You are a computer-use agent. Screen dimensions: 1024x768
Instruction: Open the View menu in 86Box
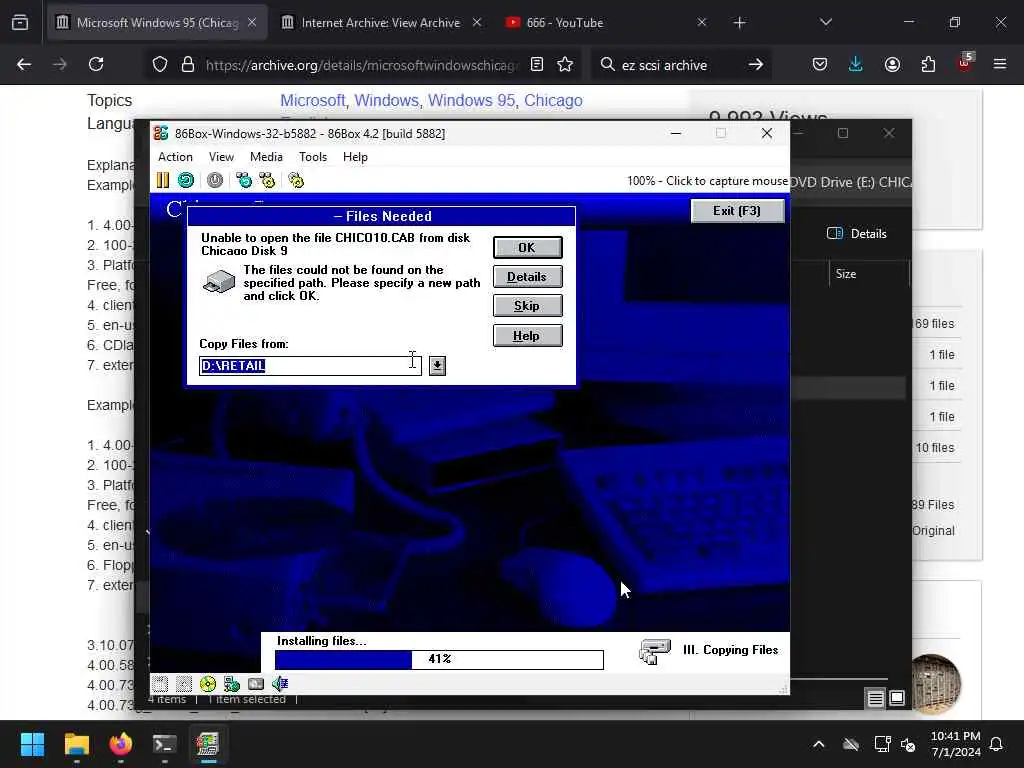(221, 157)
